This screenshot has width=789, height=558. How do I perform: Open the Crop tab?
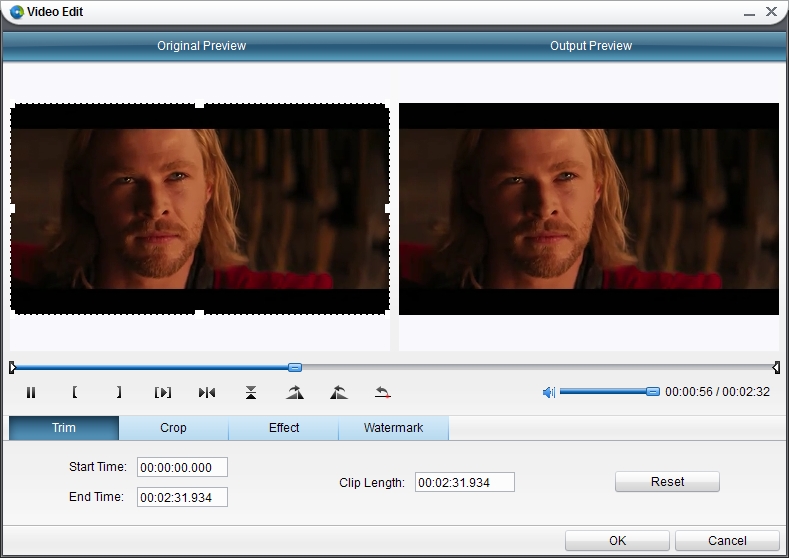tap(174, 428)
